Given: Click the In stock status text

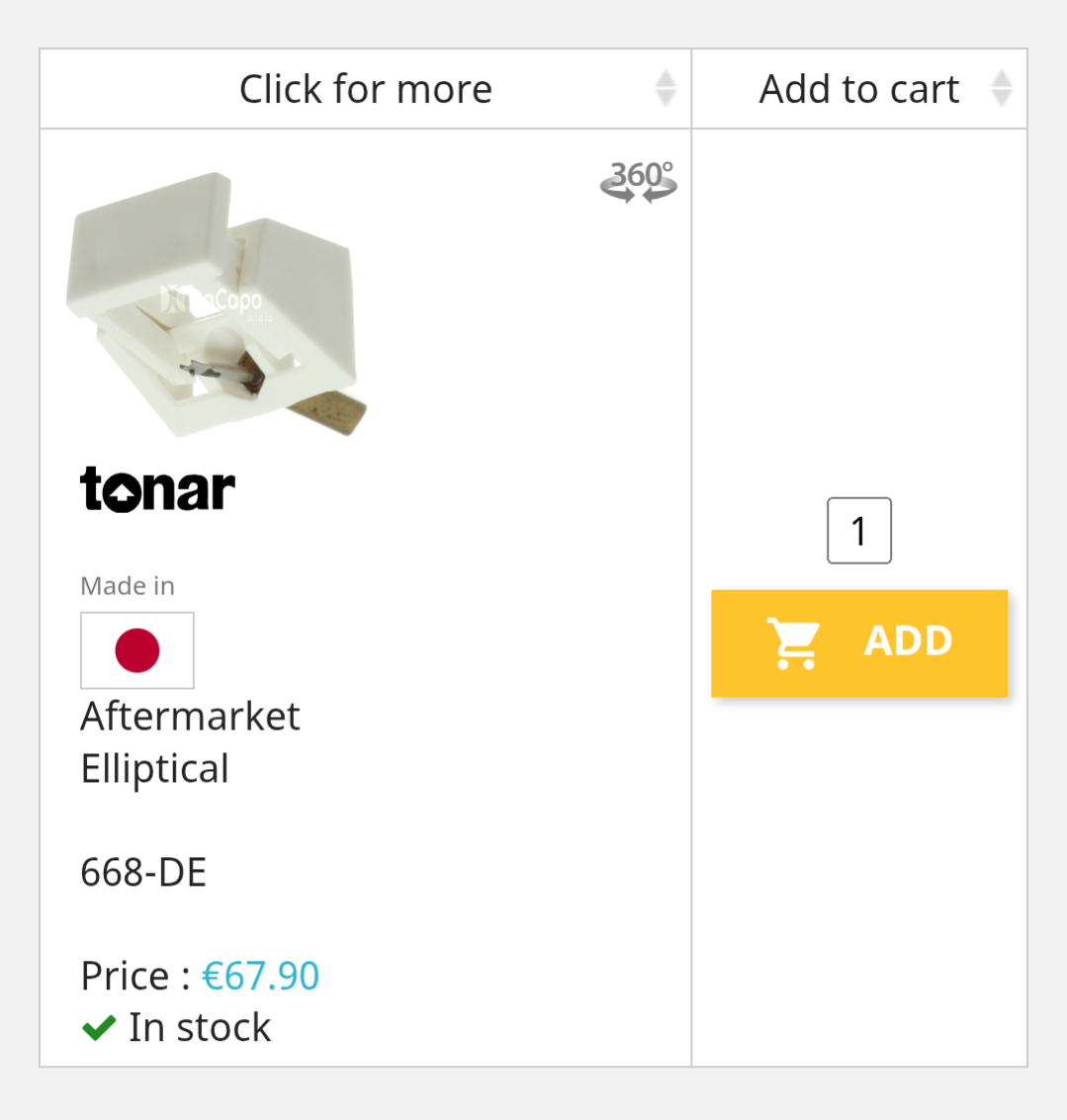Looking at the screenshot, I should click(200, 1028).
